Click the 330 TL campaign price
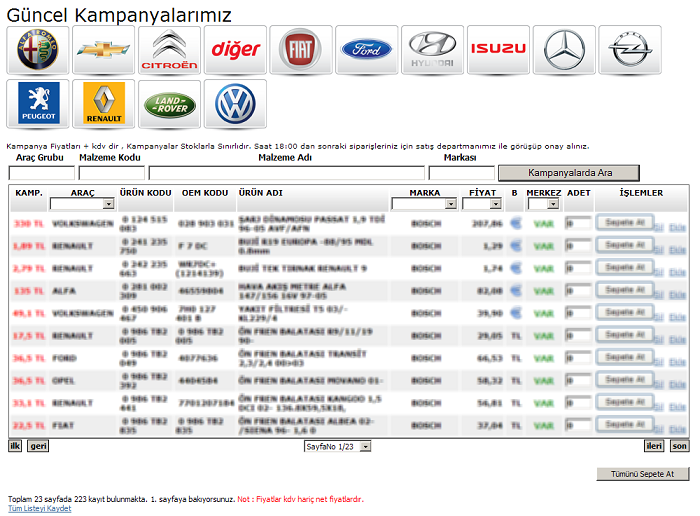 pyautogui.click(x=29, y=224)
